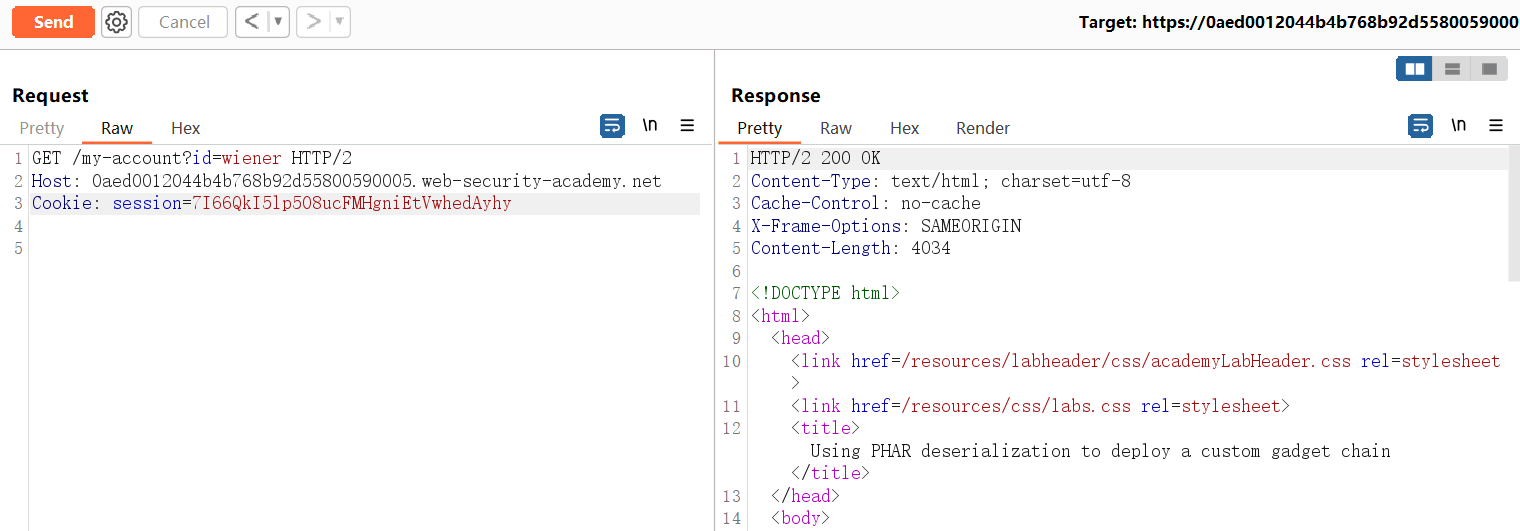The height and width of the screenshot is (531, 1520).
Task: Select the Request Hex tab
Action: pos(185,128)
